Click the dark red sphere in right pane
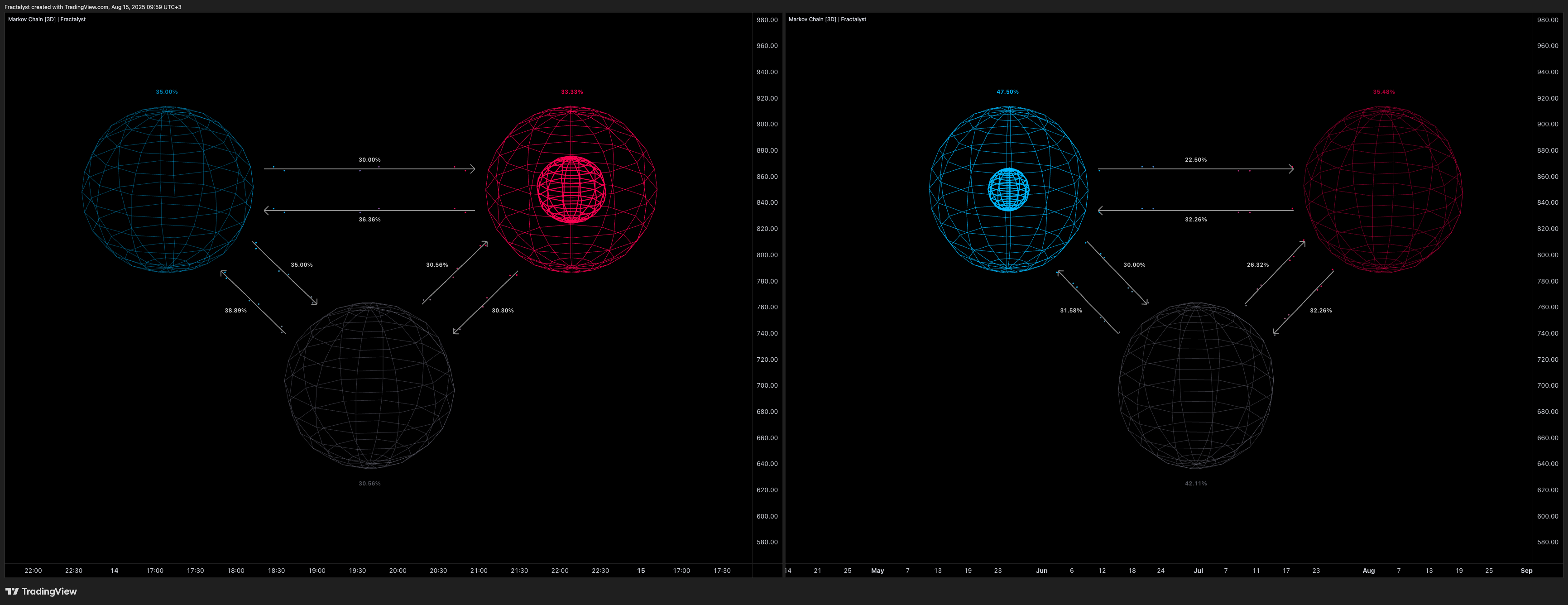Viewport: 1568px width, 605px height. tap(1383, 189)
